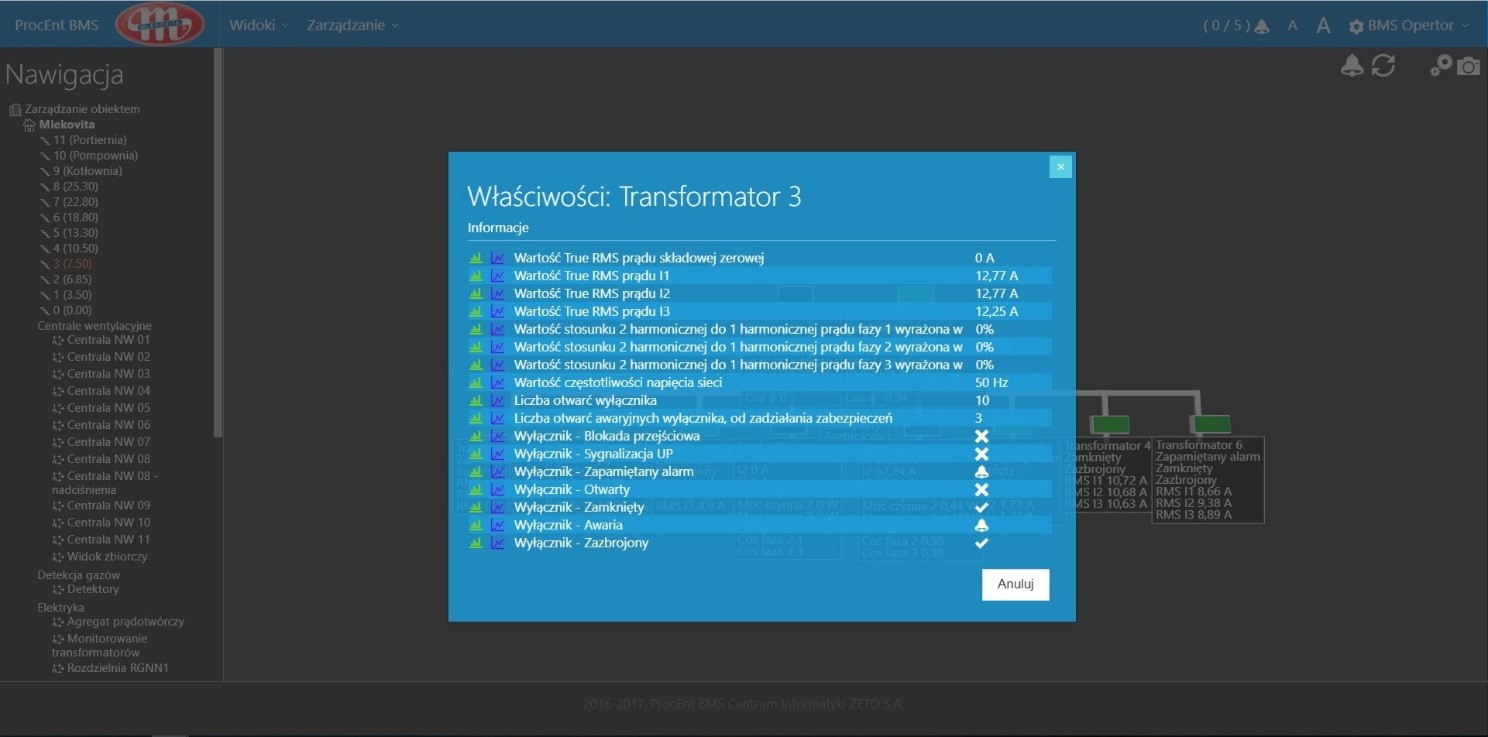Viewport: 1488px width, 737px height.
Task: Click Transformator 6 info box in background
Action: click(1208, 480)
